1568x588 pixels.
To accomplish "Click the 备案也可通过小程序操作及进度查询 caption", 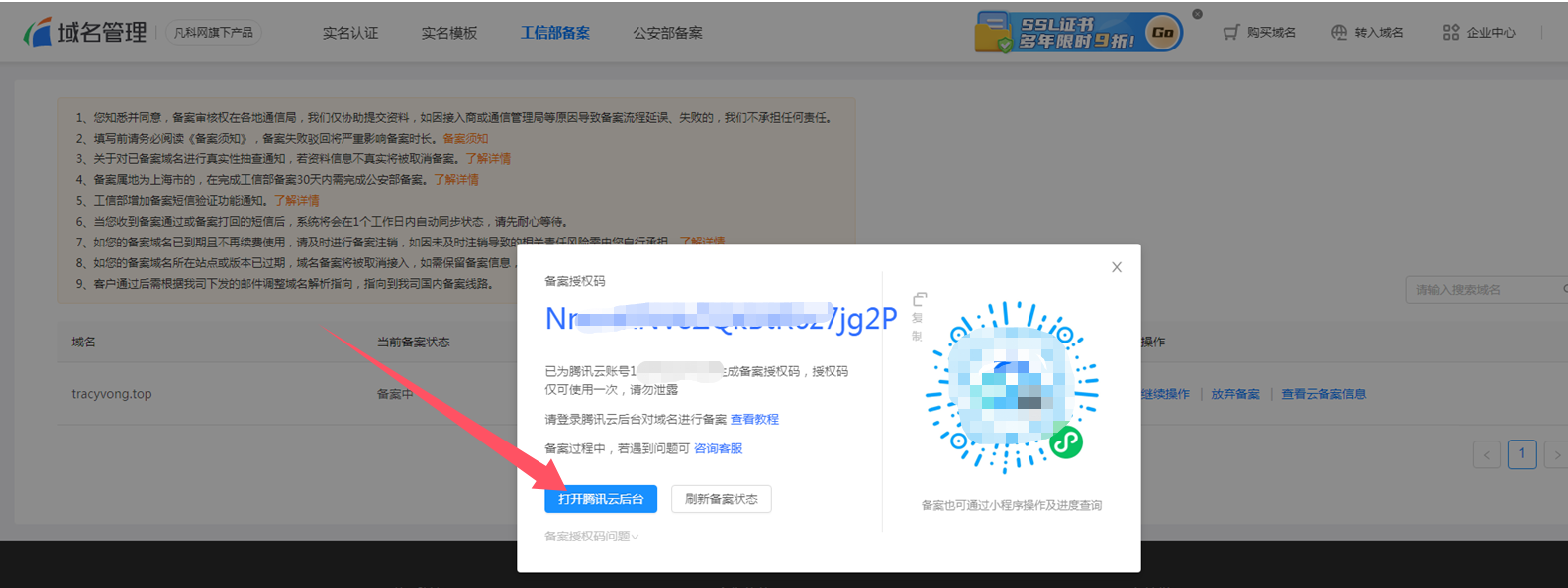I will point(1012,506).
